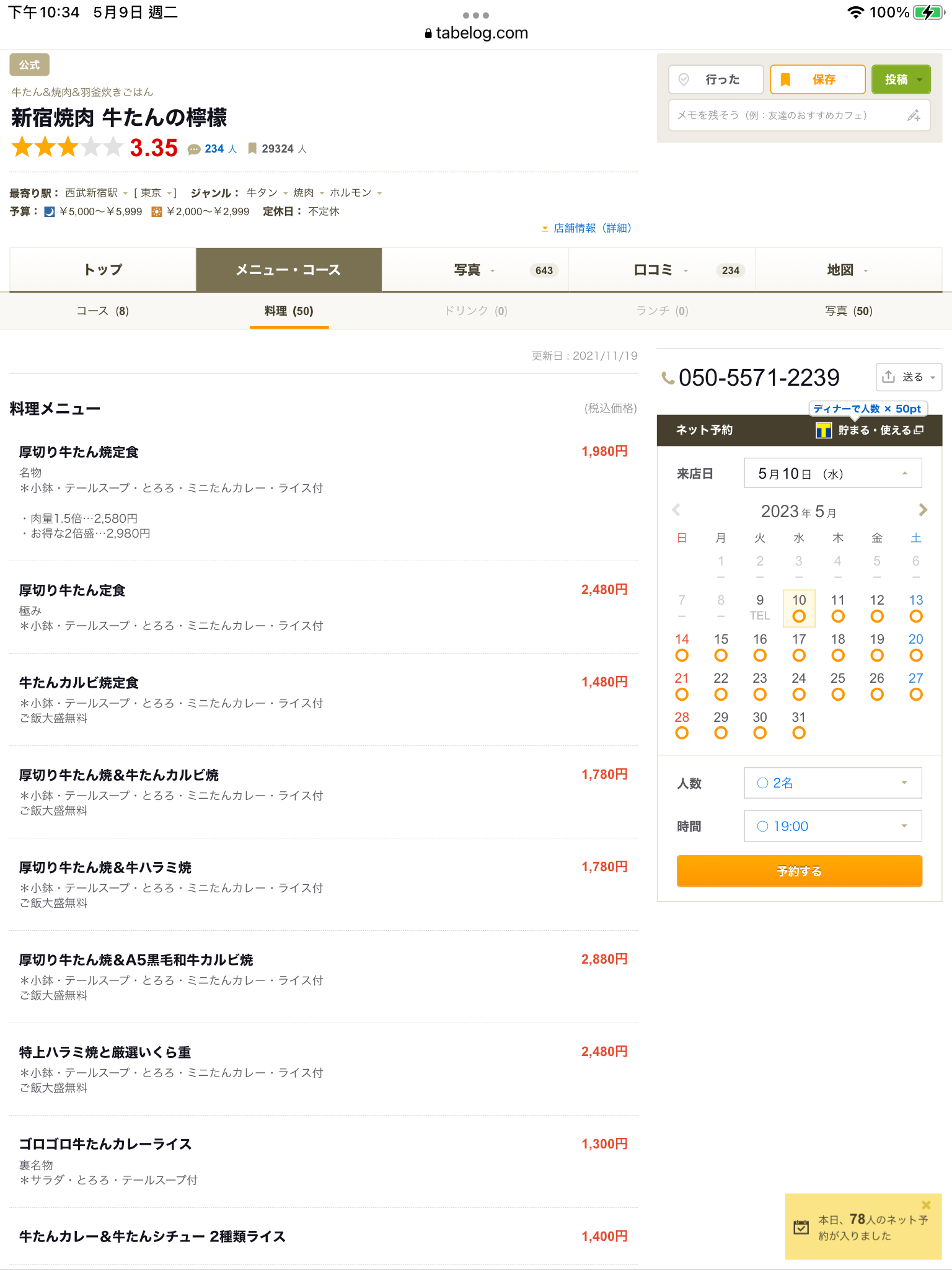Click the dinner moon budget icon
This screenshot has height=1270, width=952.
[x=50, y=212]
